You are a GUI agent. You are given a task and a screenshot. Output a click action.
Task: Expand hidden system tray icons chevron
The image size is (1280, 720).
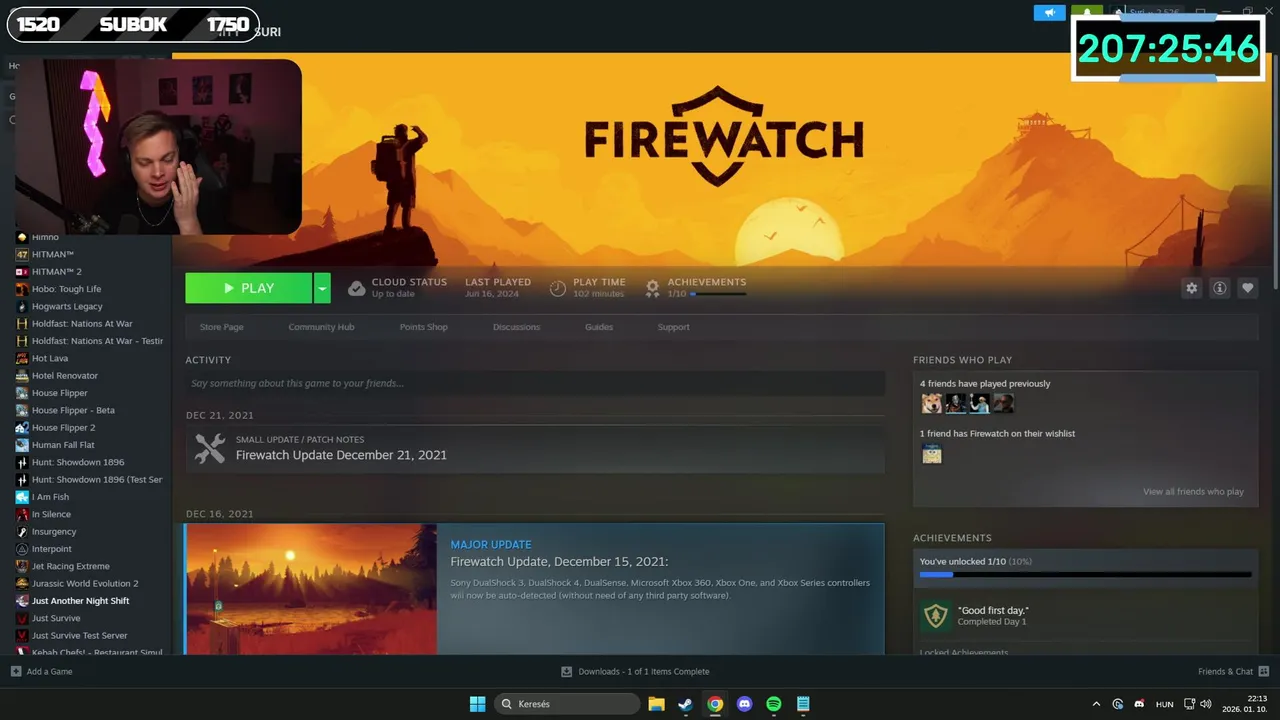pyautogui.click(x=1096, y=704)
